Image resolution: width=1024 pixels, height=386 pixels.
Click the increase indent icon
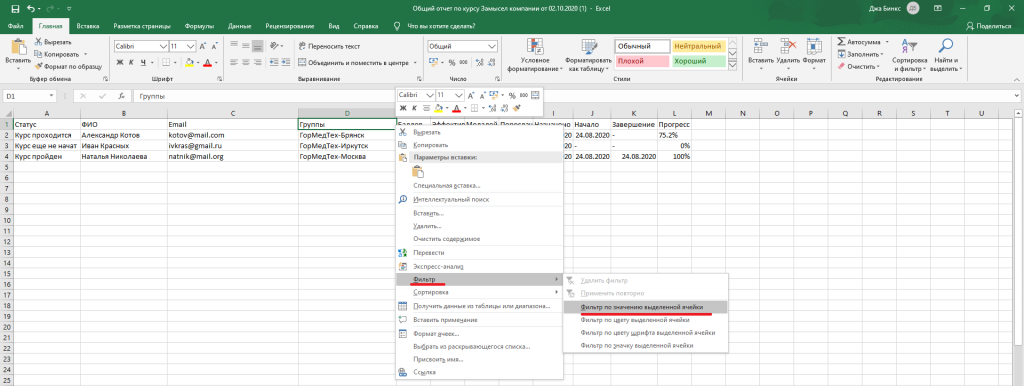point(285,63)
